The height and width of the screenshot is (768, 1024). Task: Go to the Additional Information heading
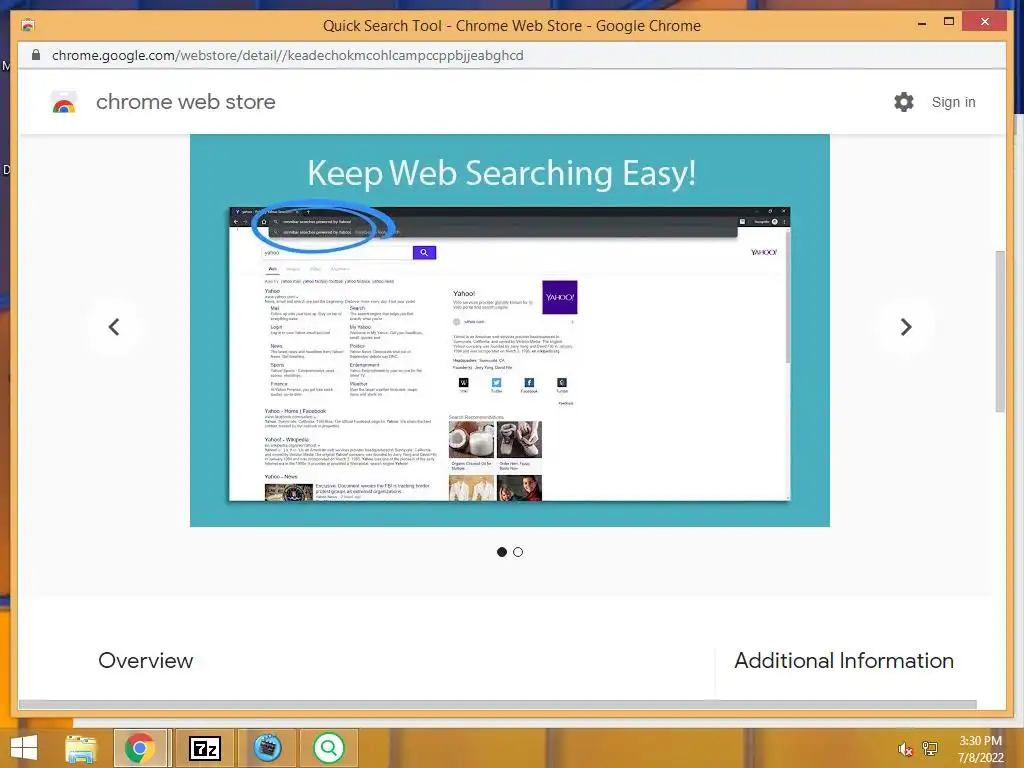844,660
